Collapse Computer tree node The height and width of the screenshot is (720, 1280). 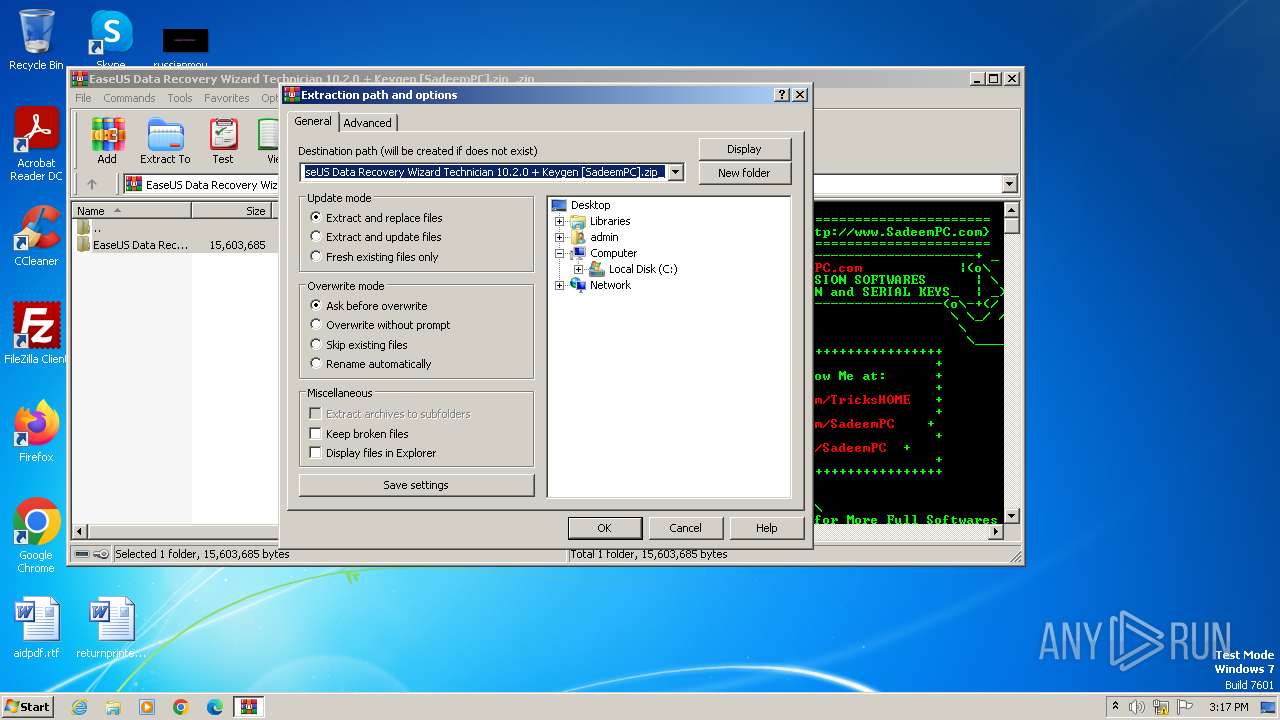click(x=560, y=253)
